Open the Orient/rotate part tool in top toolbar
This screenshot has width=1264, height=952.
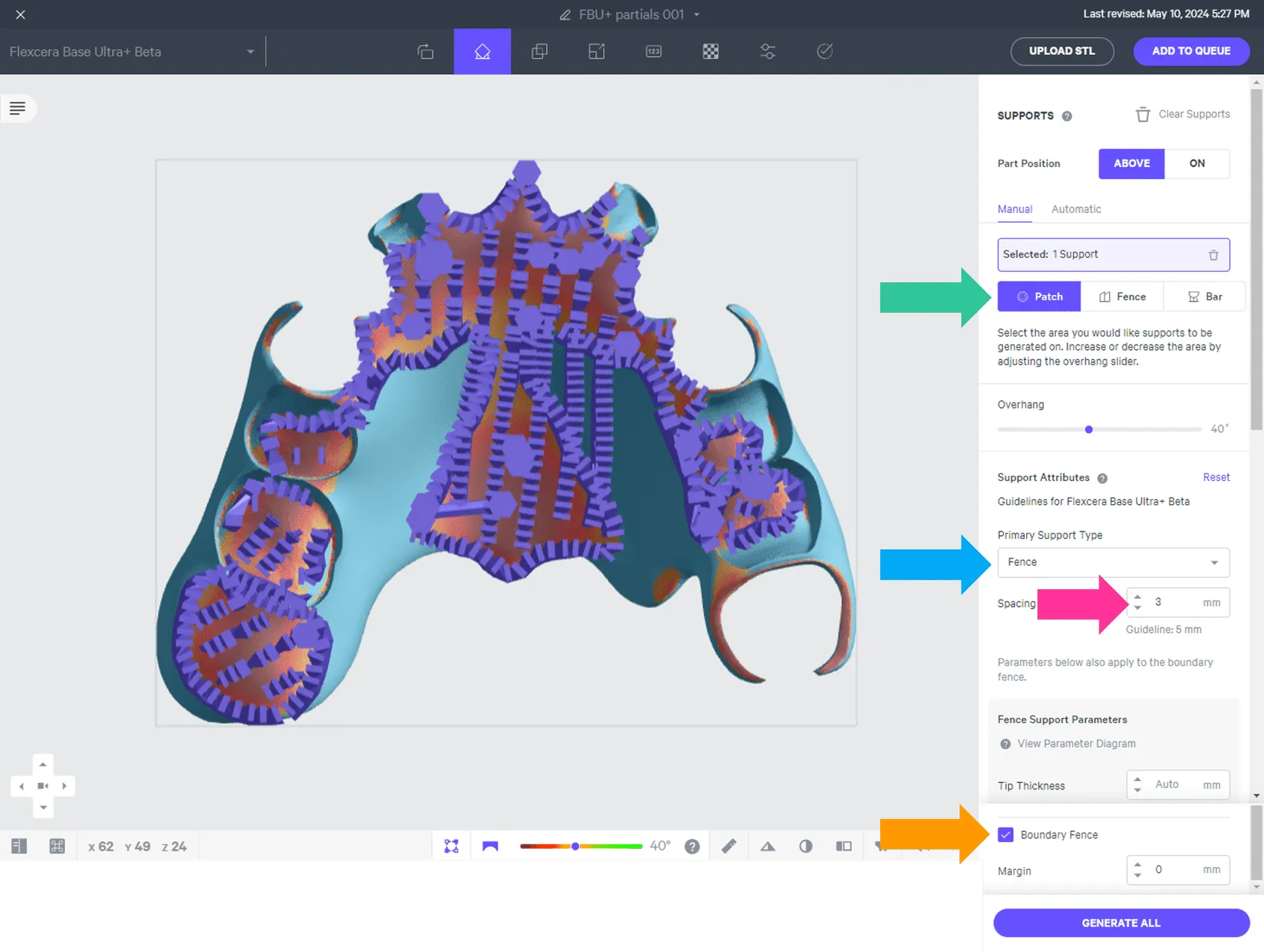(425, 51)
